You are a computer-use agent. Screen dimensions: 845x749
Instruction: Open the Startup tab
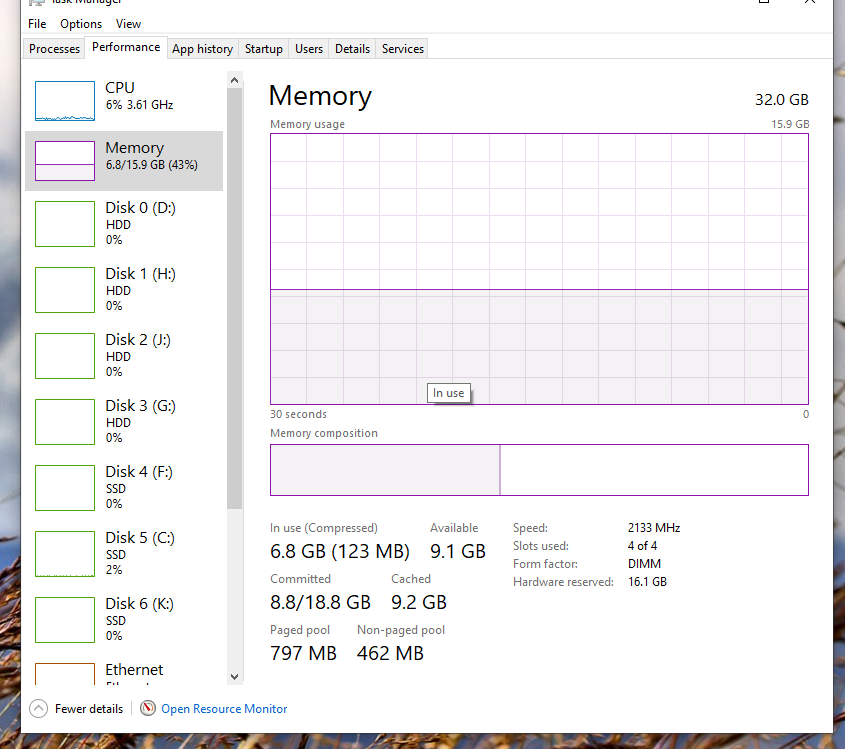pos(264,48)
